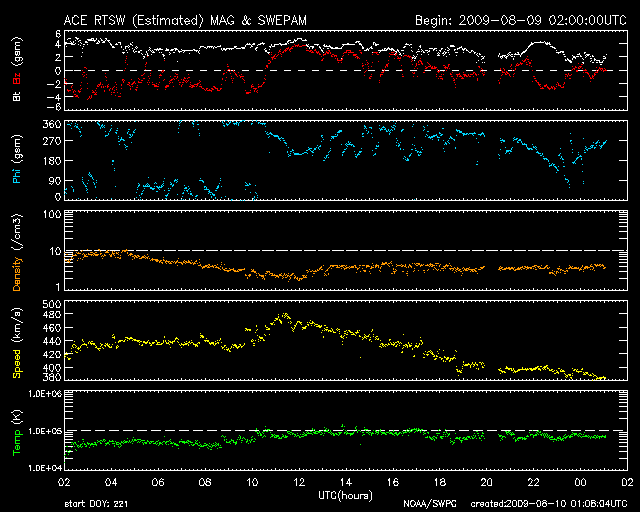Click the "18" hour label on the UTC axis
This screenshot has height=512, width=640.
(x=440, y=482)
